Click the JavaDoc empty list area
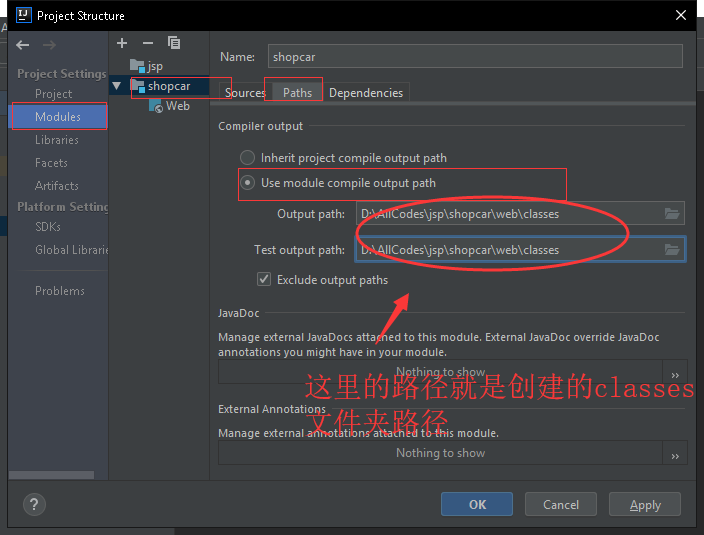The image size is (704, 535). 440,372
